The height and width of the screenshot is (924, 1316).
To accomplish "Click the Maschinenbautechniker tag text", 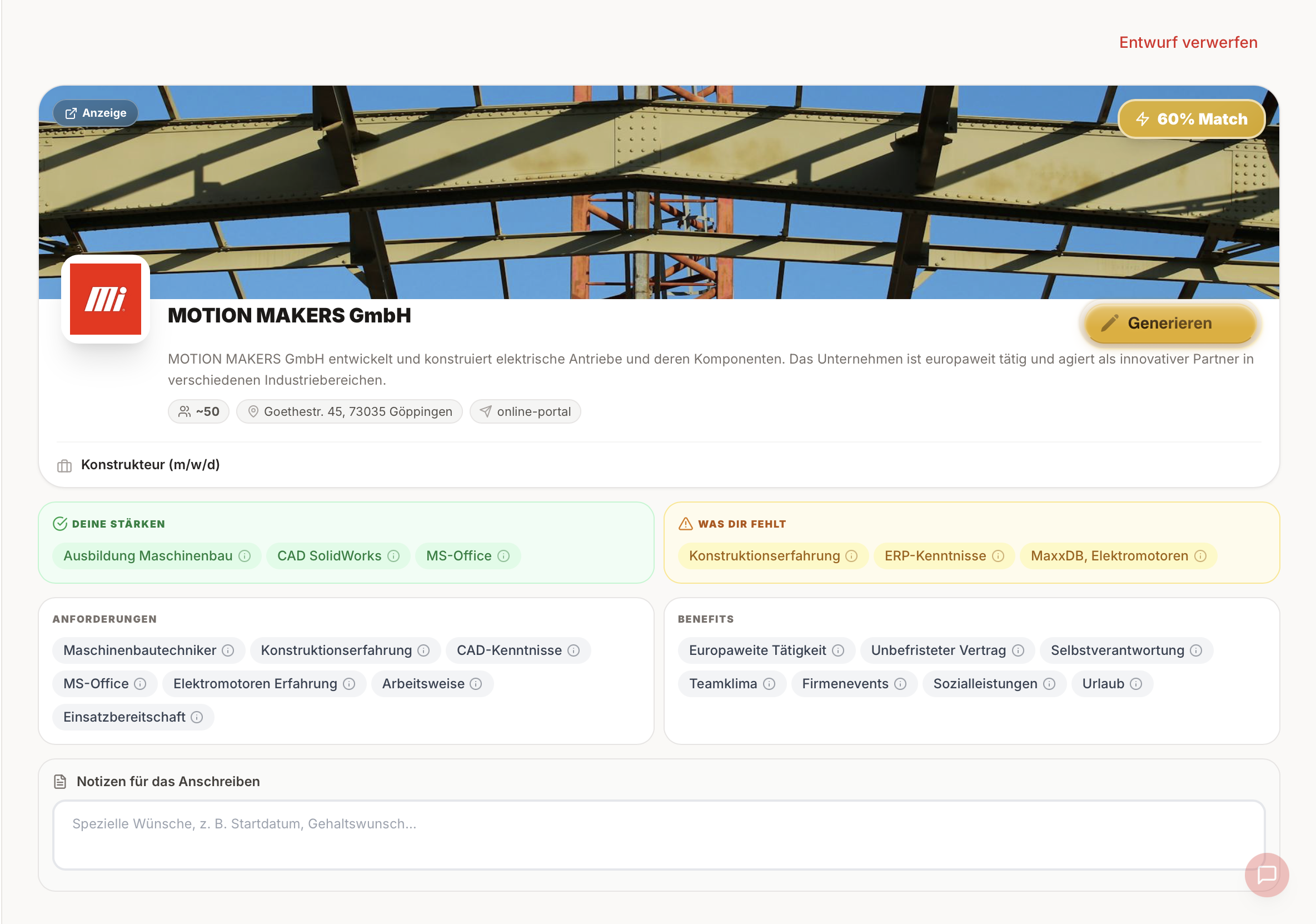I will click(139, 650).
